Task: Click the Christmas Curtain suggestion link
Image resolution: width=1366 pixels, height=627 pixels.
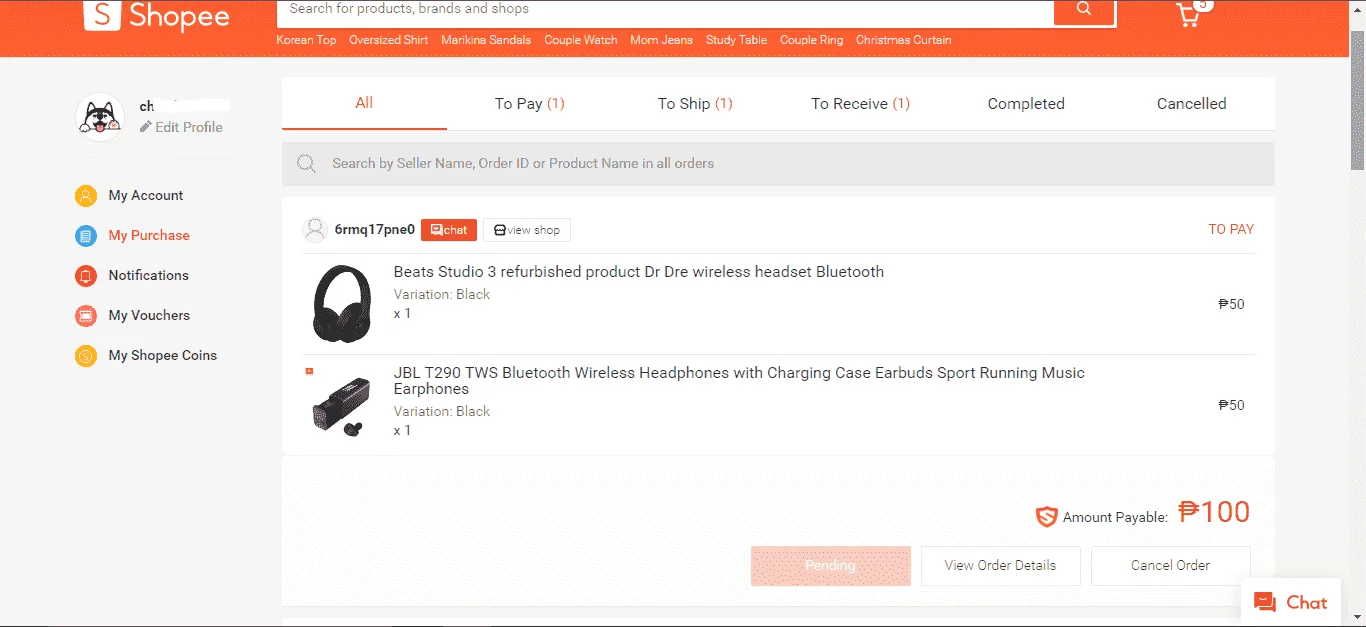Action: [903, 40]
